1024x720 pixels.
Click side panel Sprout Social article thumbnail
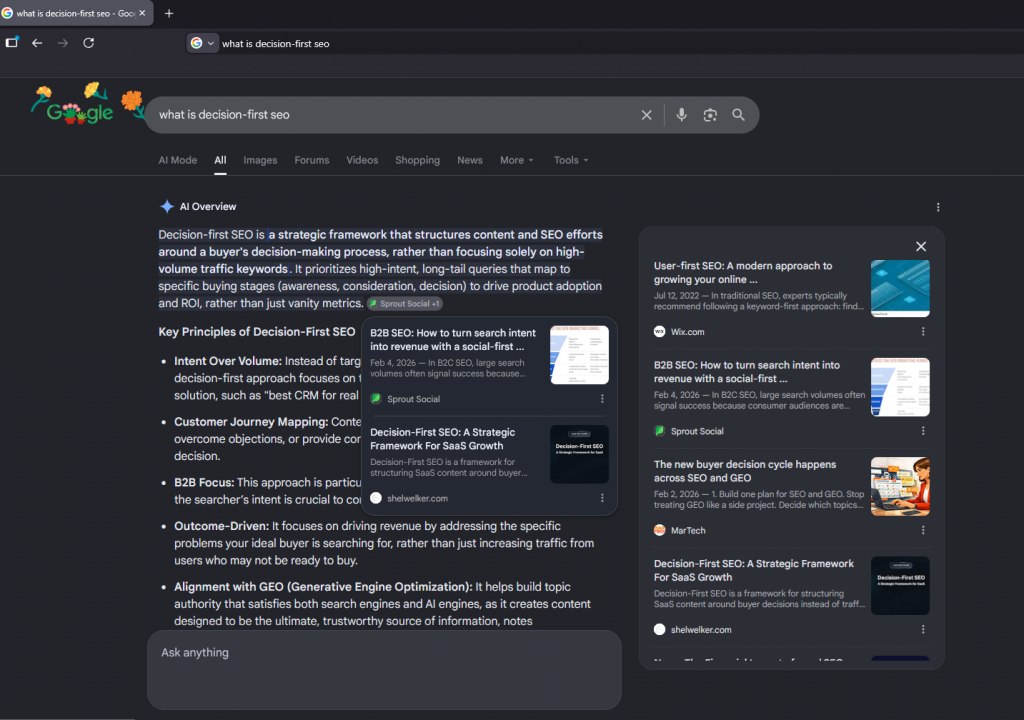900,387
